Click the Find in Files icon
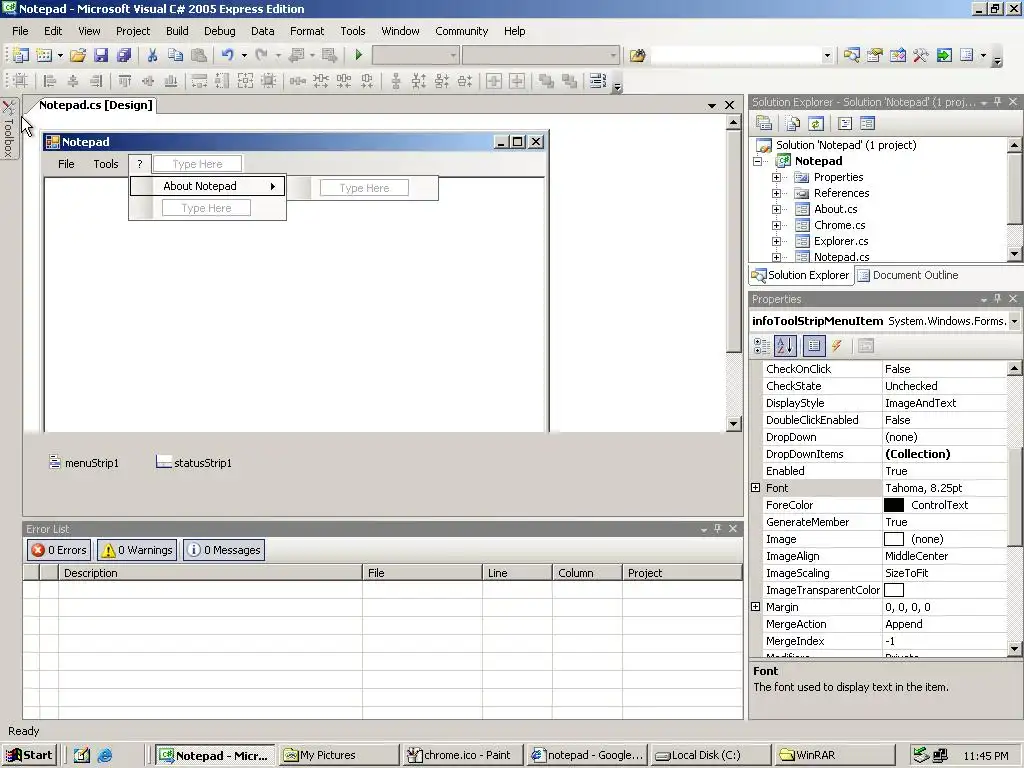 [x=637, y=56]
